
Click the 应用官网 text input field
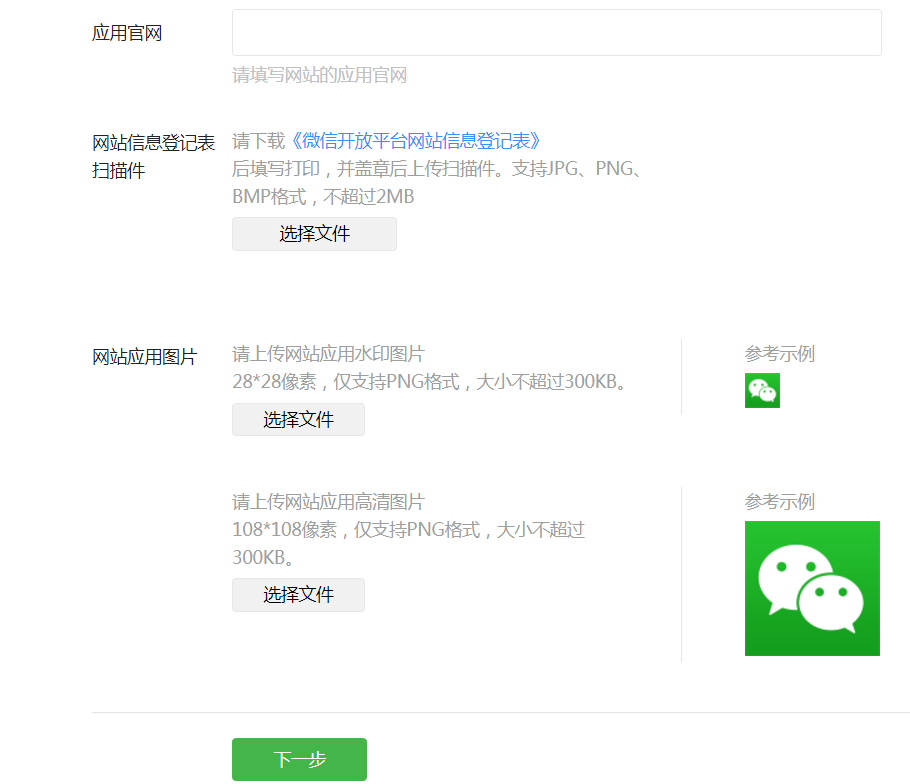556,33
